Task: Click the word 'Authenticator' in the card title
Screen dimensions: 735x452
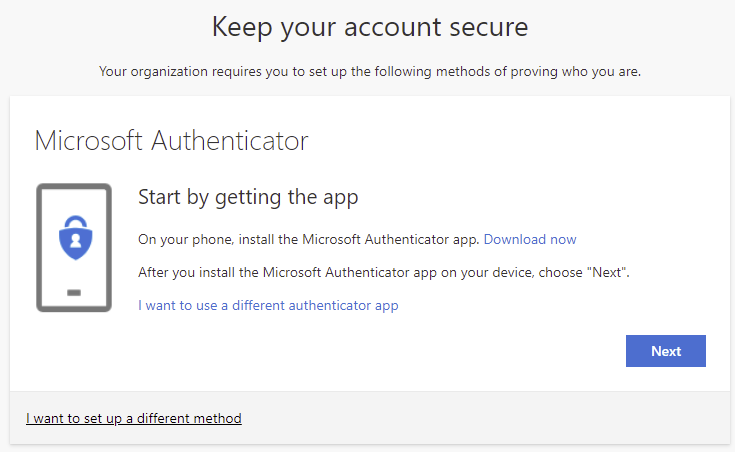Action: click(x=229, y=140)
